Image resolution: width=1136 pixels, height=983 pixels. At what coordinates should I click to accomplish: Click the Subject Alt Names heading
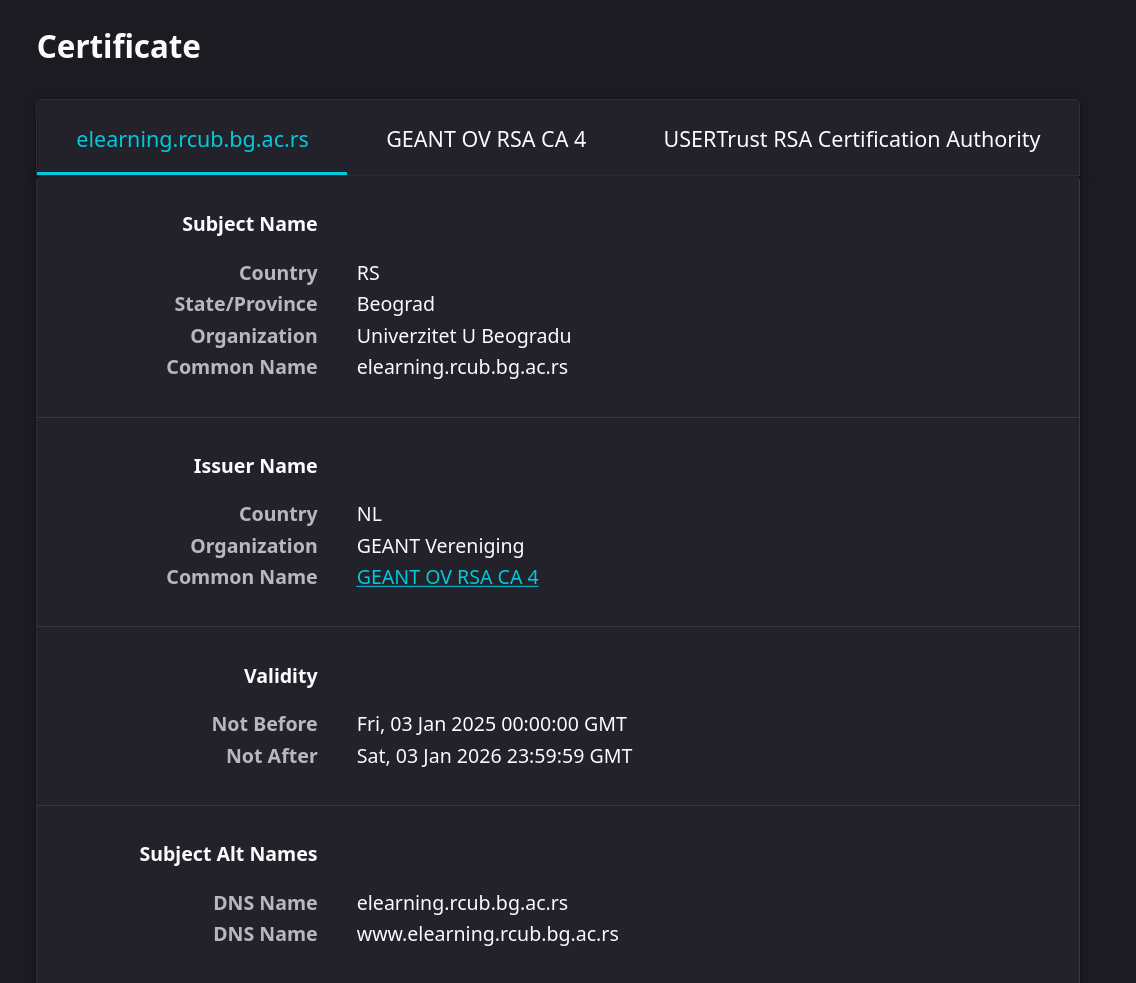[228, 854]
